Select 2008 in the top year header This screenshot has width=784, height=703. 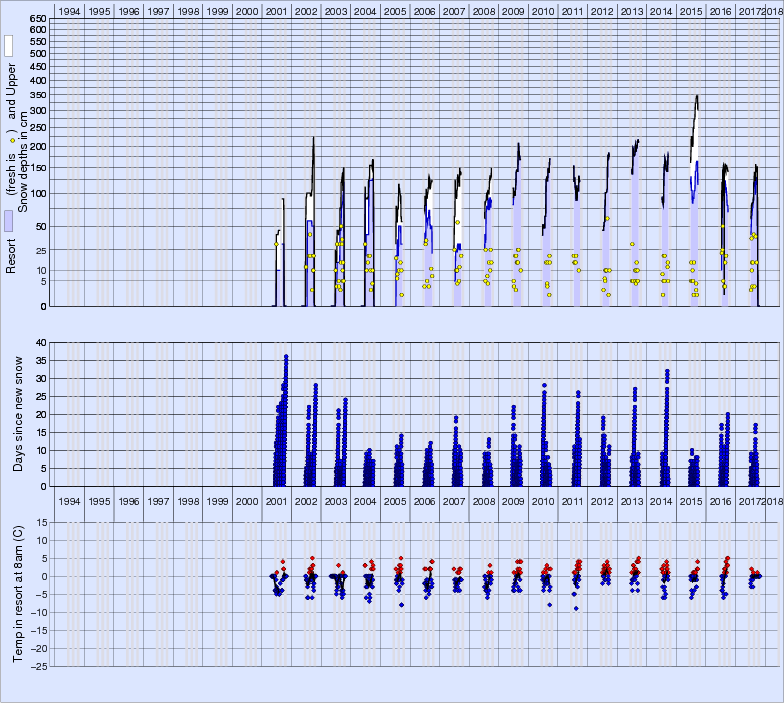[483, 10]
